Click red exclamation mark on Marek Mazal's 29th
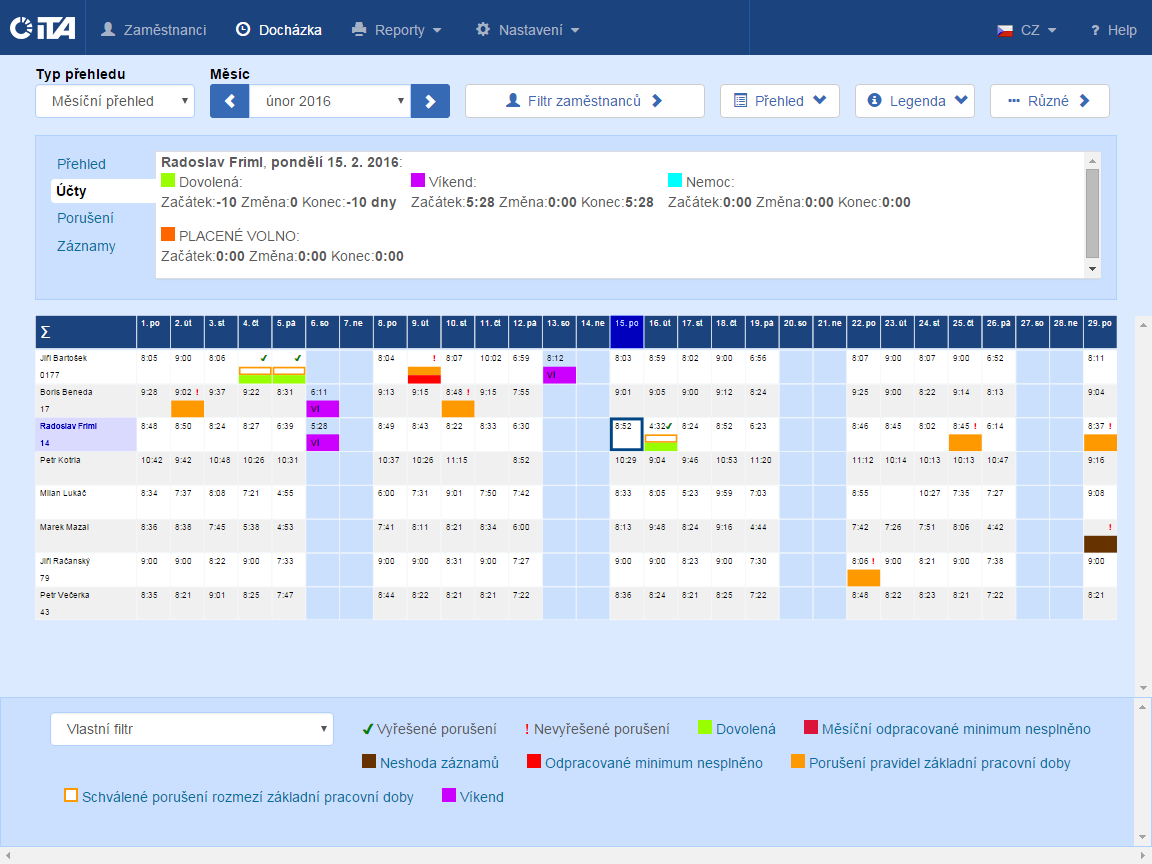Viewport: 1152px width, 864px height. pyautogui.click(x=1110, y=527)
